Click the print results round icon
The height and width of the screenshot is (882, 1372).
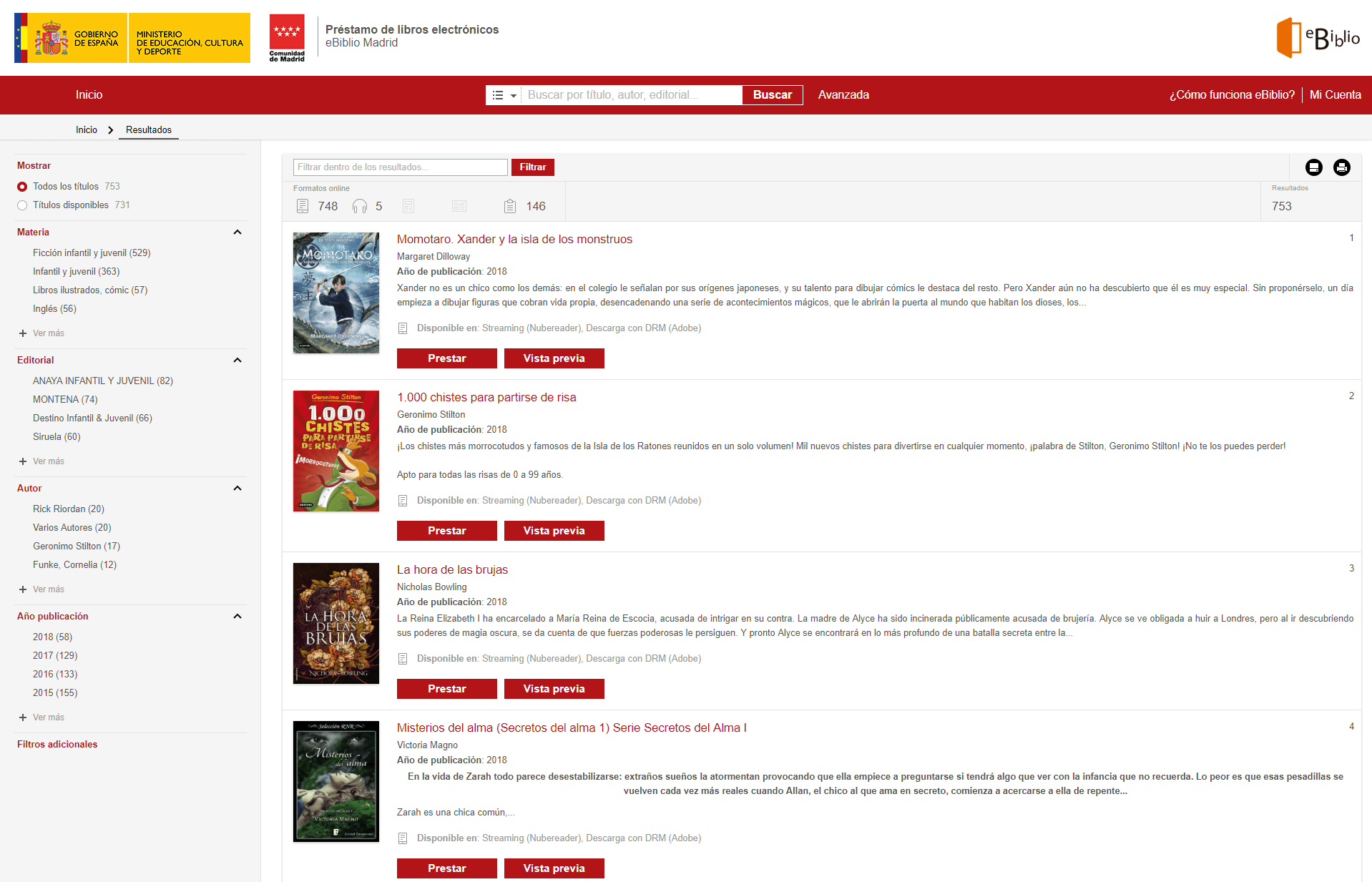point(1342,167)
